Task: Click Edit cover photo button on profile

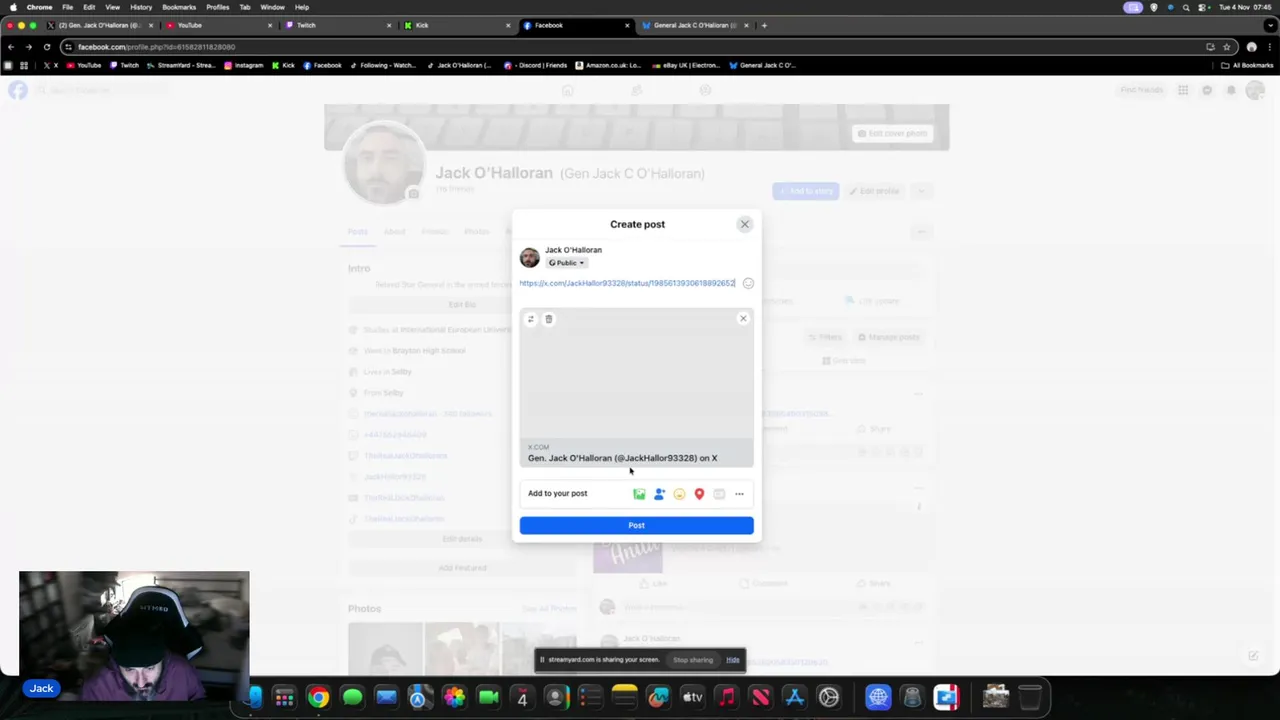Action: pyautogui.click(x=892, y=133)
